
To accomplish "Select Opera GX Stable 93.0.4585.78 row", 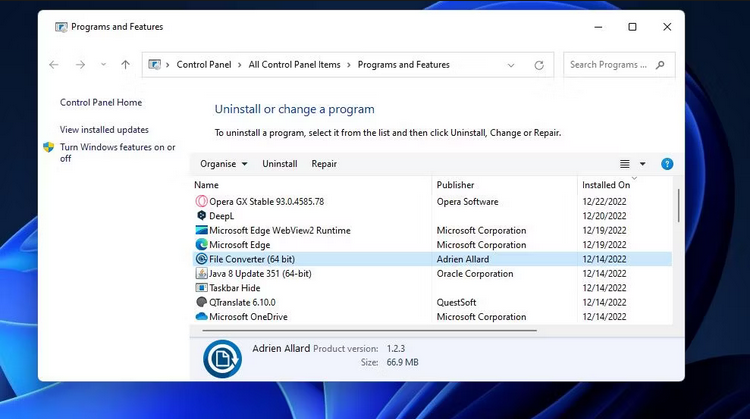I will point(431,202).
